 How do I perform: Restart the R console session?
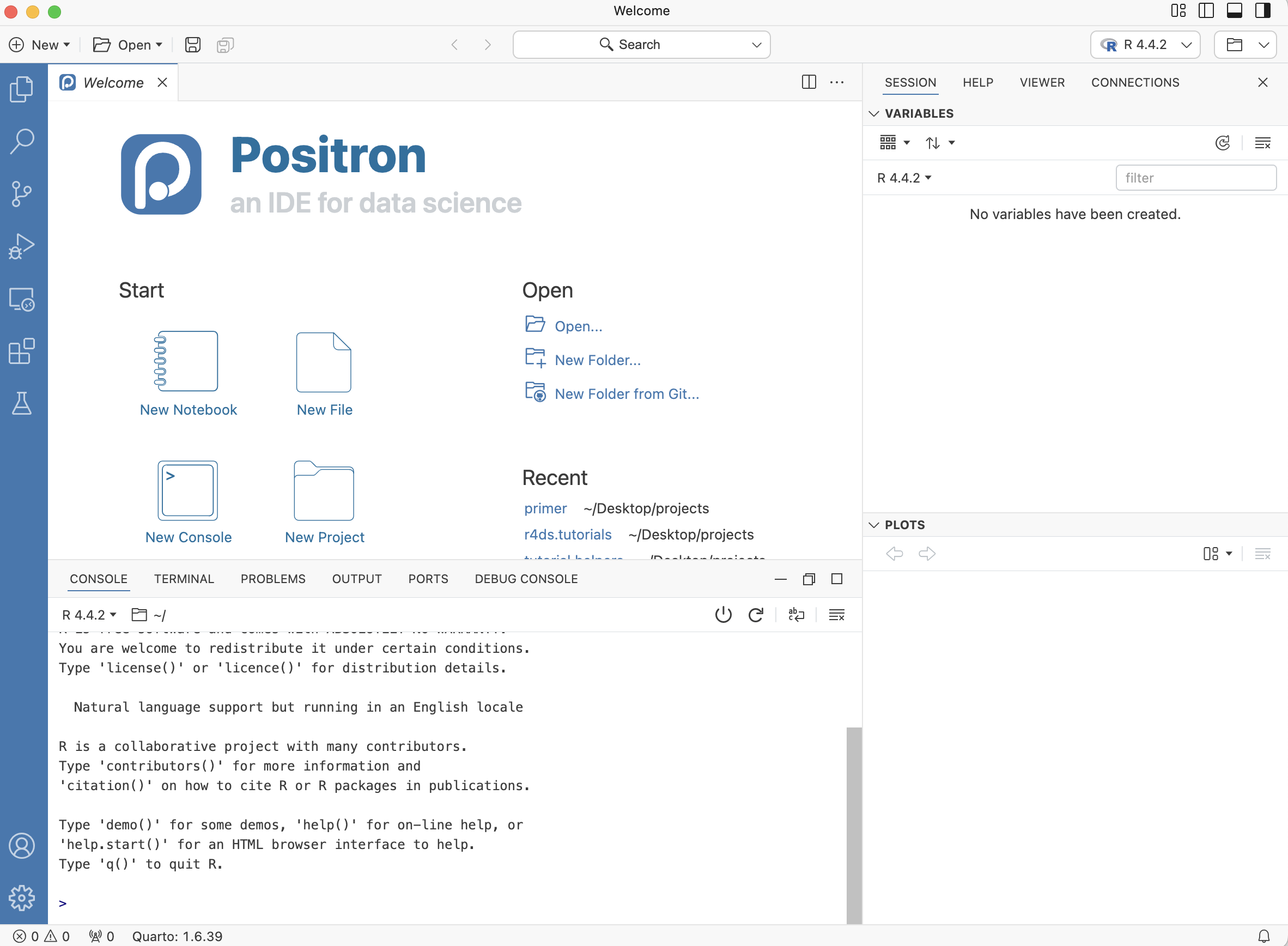point(756,615)
